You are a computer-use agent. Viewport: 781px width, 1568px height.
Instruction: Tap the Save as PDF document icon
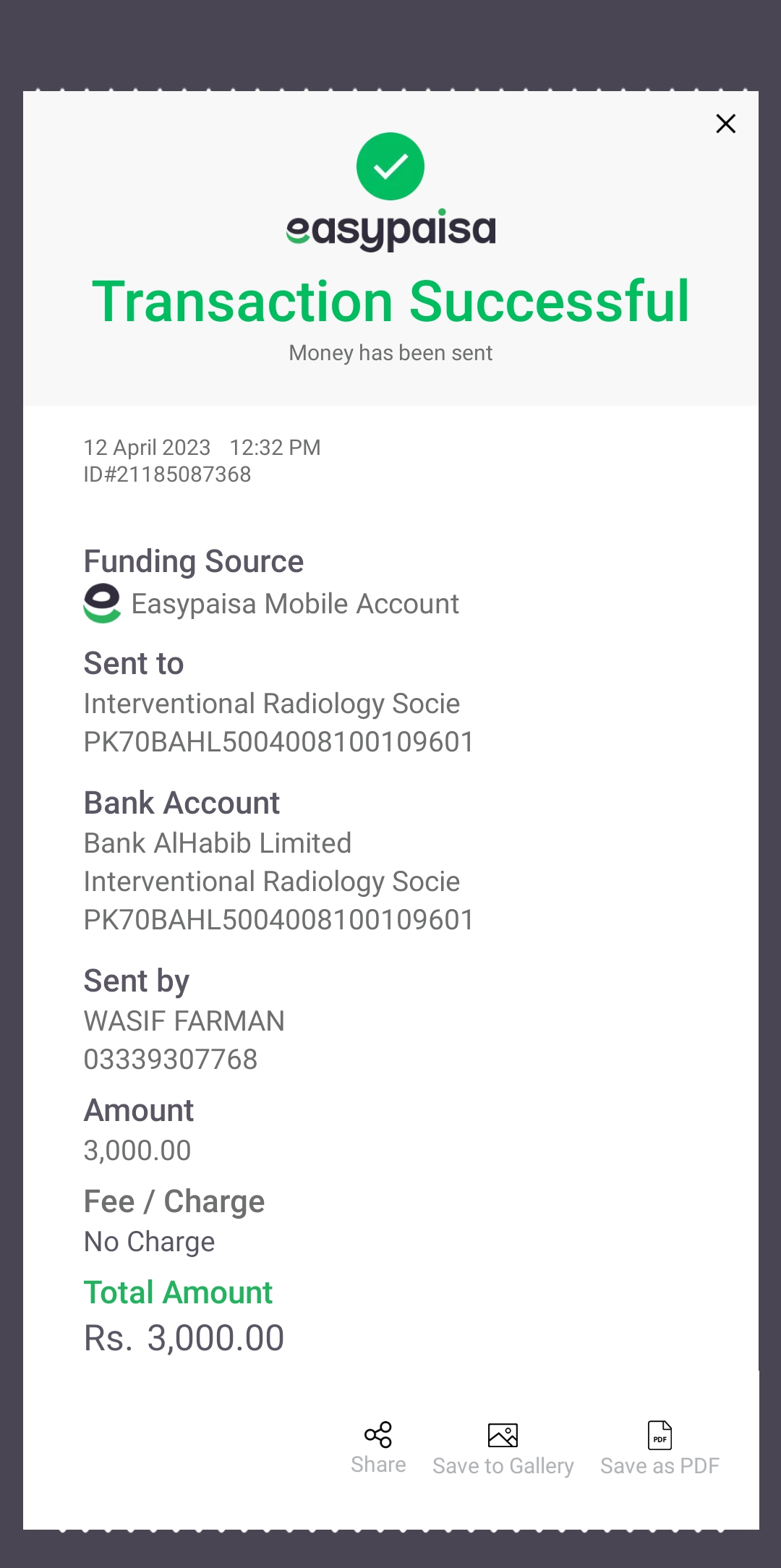click(x=660, y=1435)
